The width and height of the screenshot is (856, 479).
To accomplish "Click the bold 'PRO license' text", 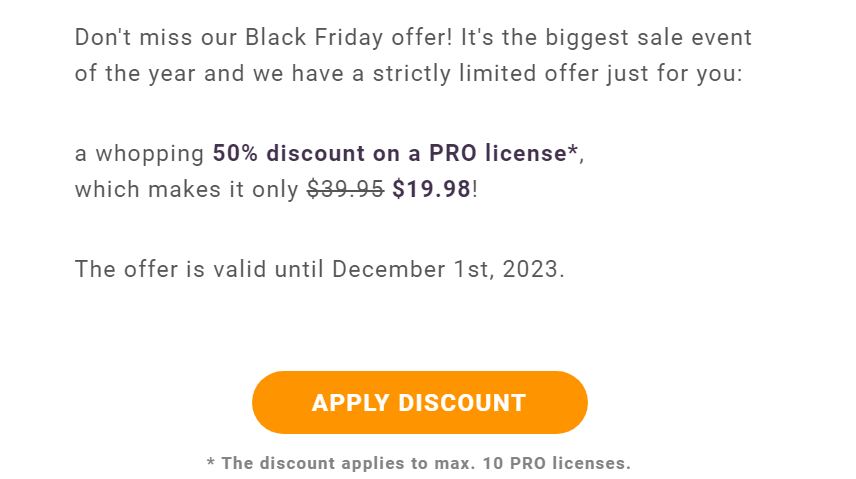I will click(498, 153).
